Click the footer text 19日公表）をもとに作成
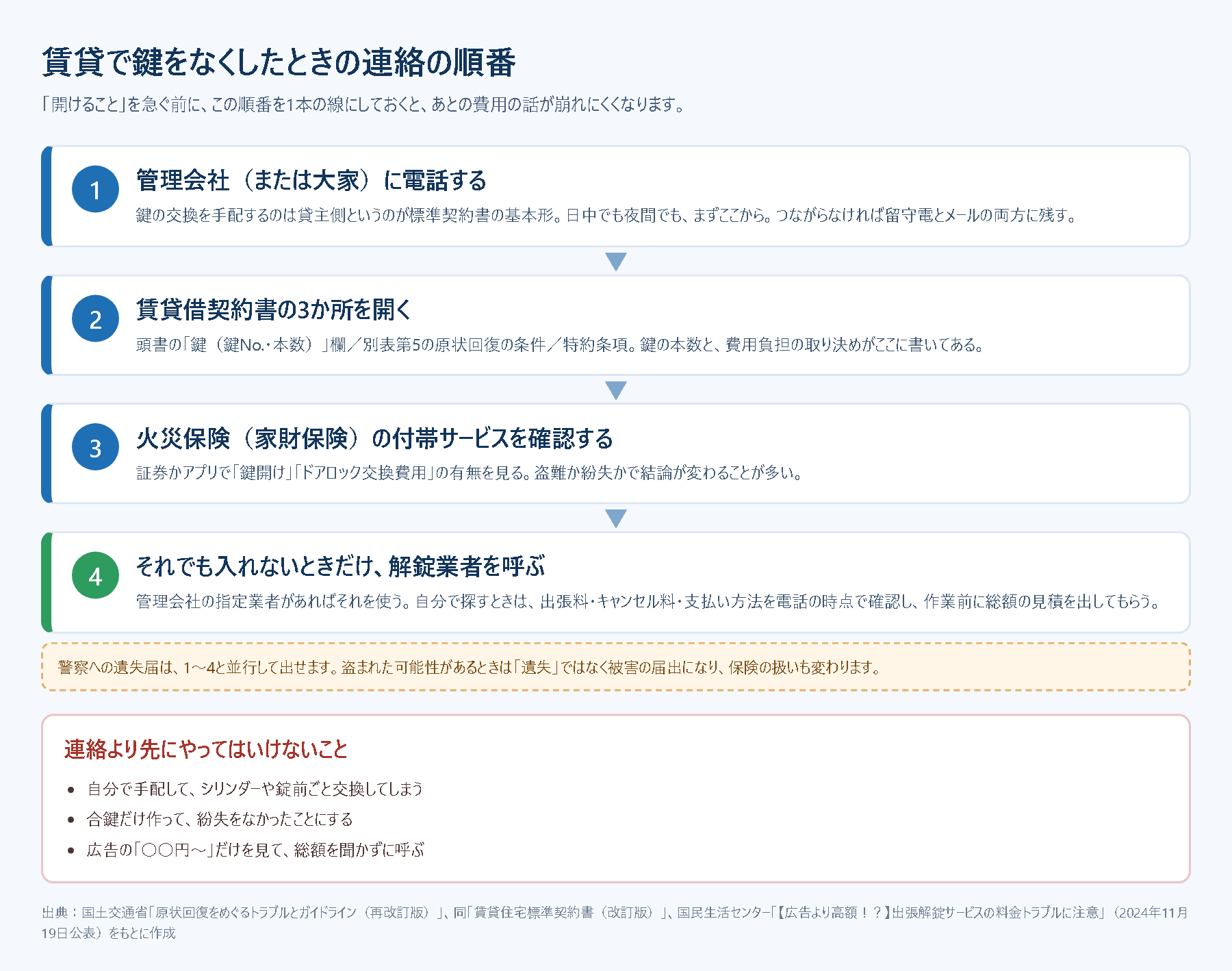Viewport: 1232px width, 971px height. 108,933
